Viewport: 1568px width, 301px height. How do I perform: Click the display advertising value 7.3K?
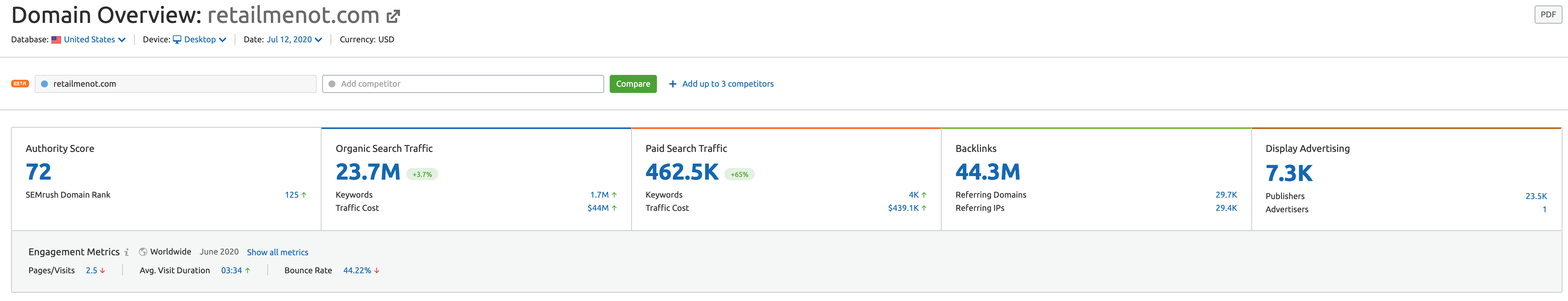pos(1288,173)
